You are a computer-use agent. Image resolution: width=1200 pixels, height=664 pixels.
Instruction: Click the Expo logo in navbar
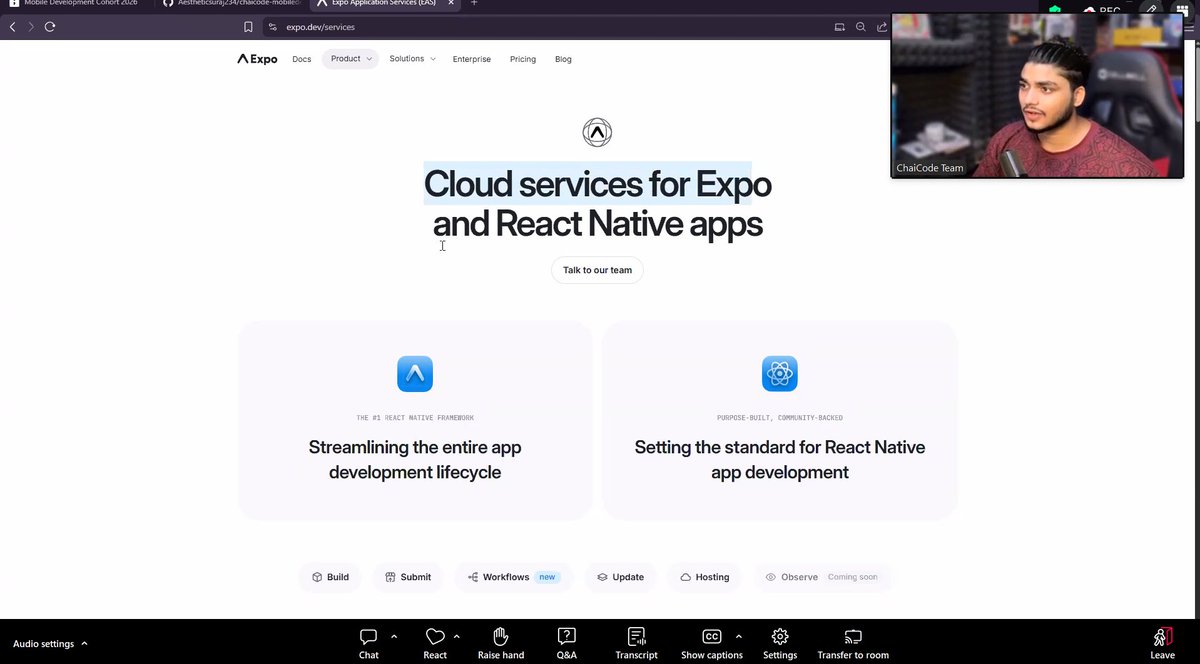pyautogui.click(x=257, y=59)
